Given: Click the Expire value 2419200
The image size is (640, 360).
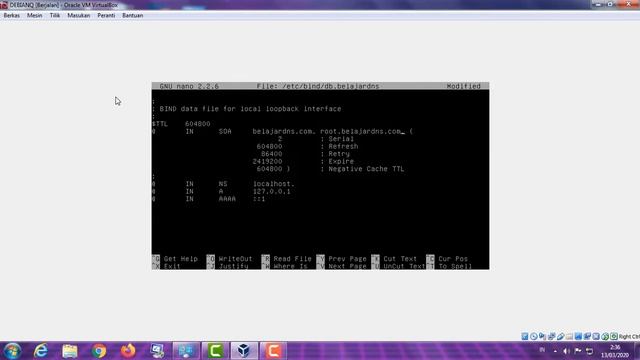Looking at the screenshot, I should pyautogui.click(x=267, y=161).
